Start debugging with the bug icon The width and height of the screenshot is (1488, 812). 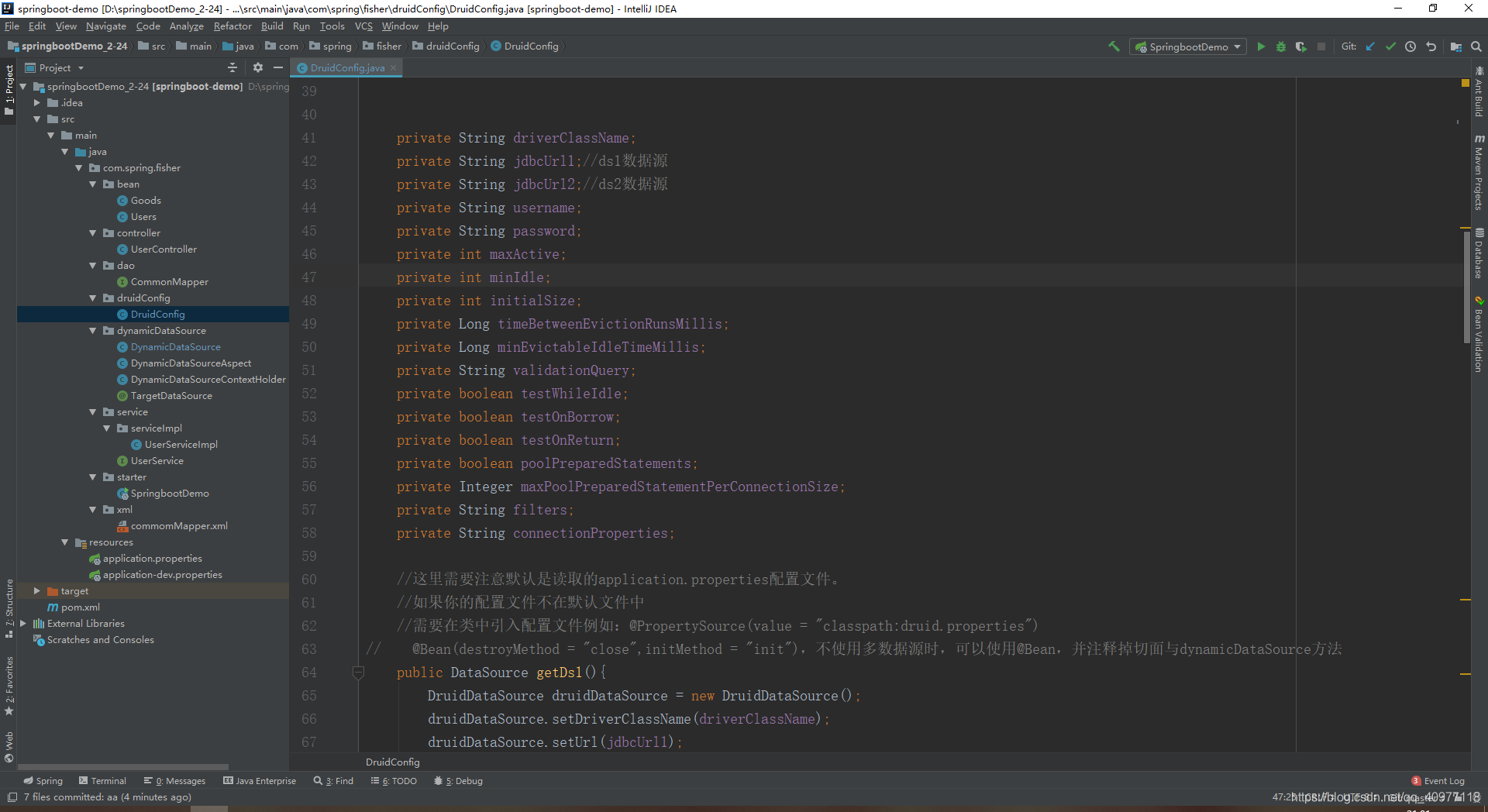point(1281,46)
